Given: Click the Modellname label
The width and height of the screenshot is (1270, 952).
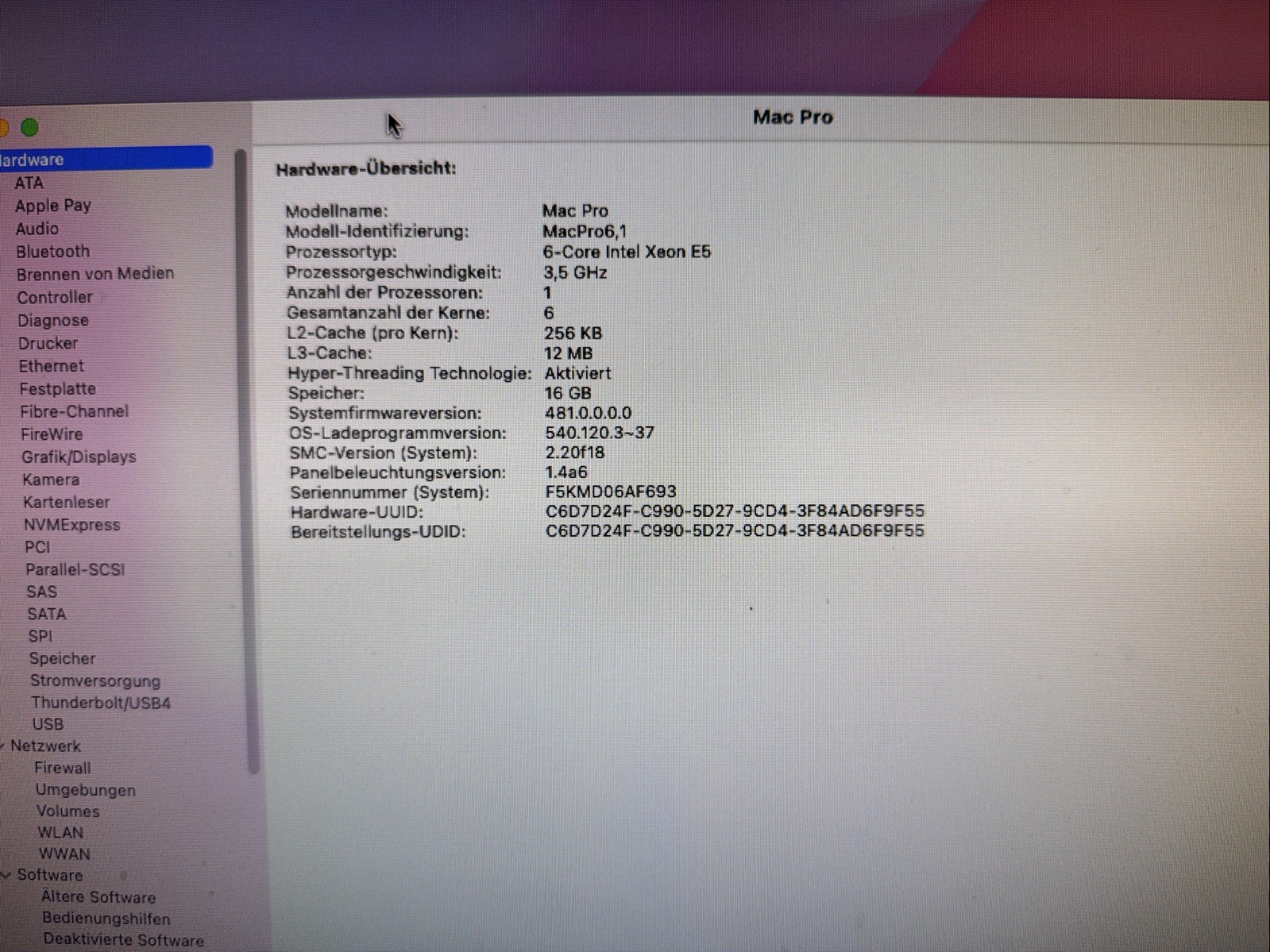Looking at the screenshot, I should (x=337, y=211).
